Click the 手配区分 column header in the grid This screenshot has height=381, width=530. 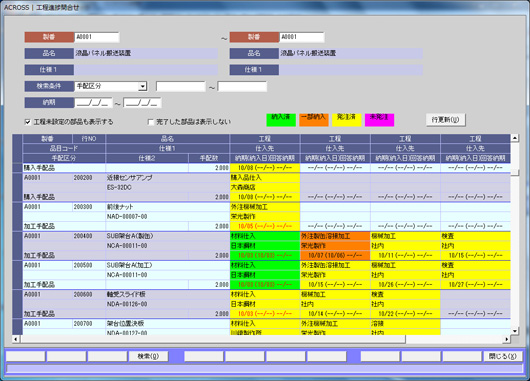pos(64,158)
